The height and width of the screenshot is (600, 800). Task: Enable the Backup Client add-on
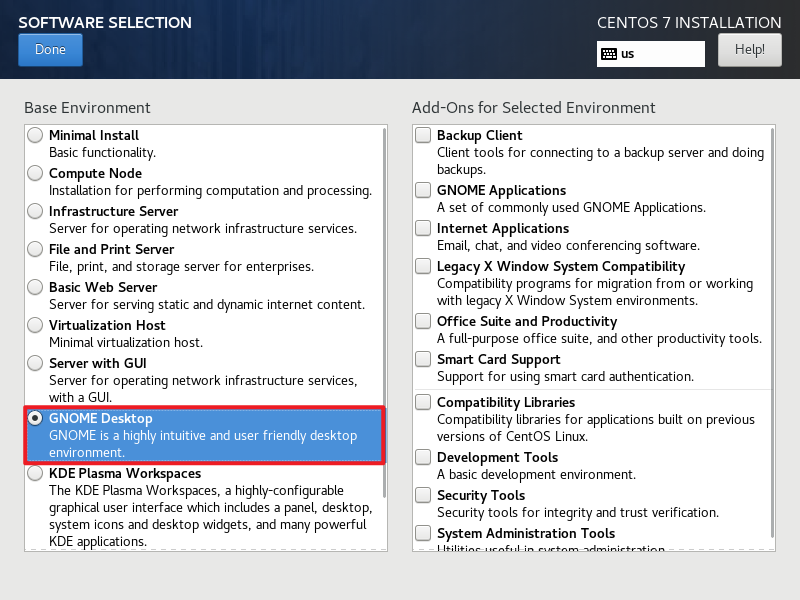(x=423, y=135)
